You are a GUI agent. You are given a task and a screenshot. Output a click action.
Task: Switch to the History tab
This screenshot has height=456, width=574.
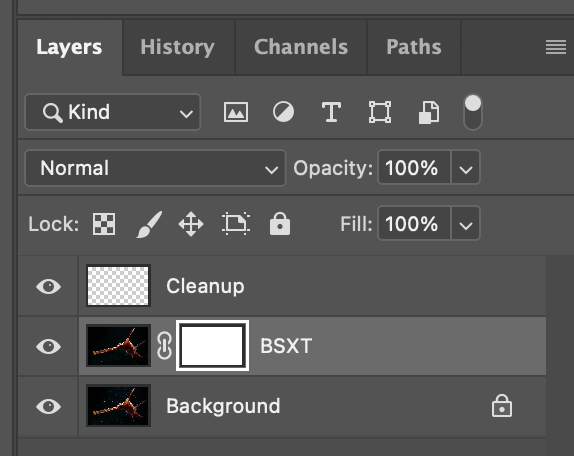pos(178,47)
